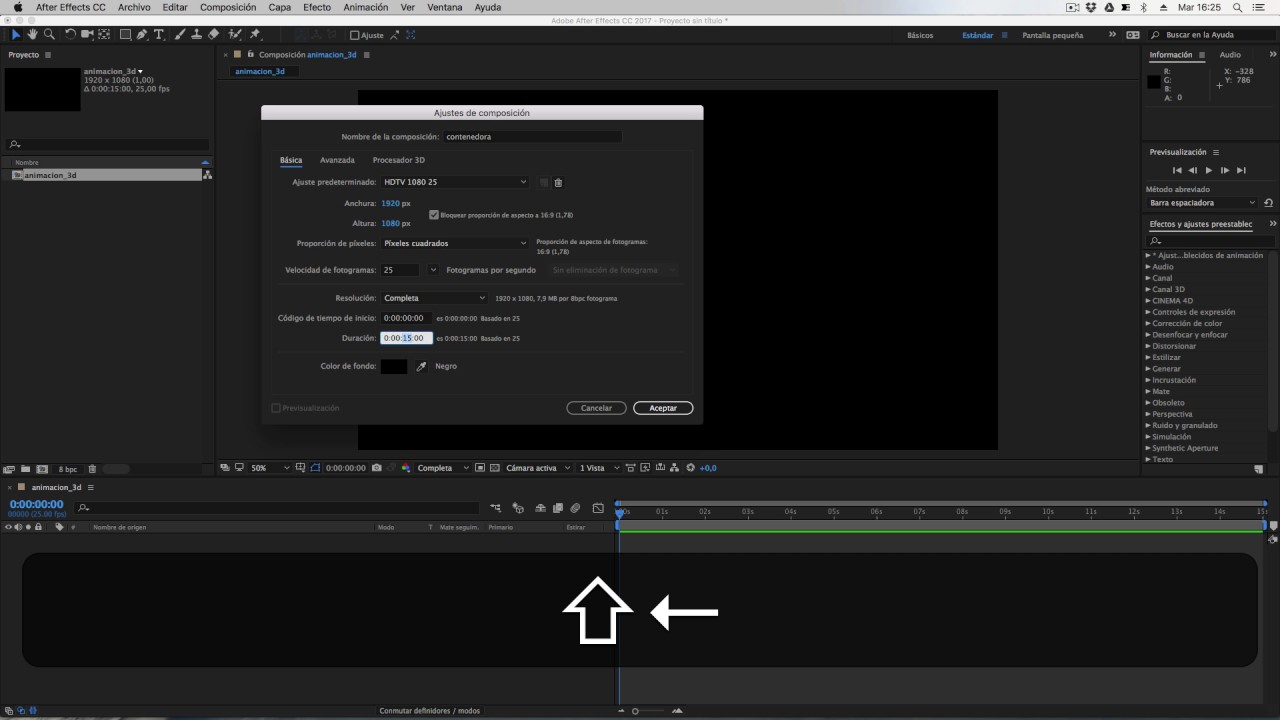This screenshot has height=720, width=1280.
Task: Enable the Ajuste snapping checkbox
Action: [355, 35]
